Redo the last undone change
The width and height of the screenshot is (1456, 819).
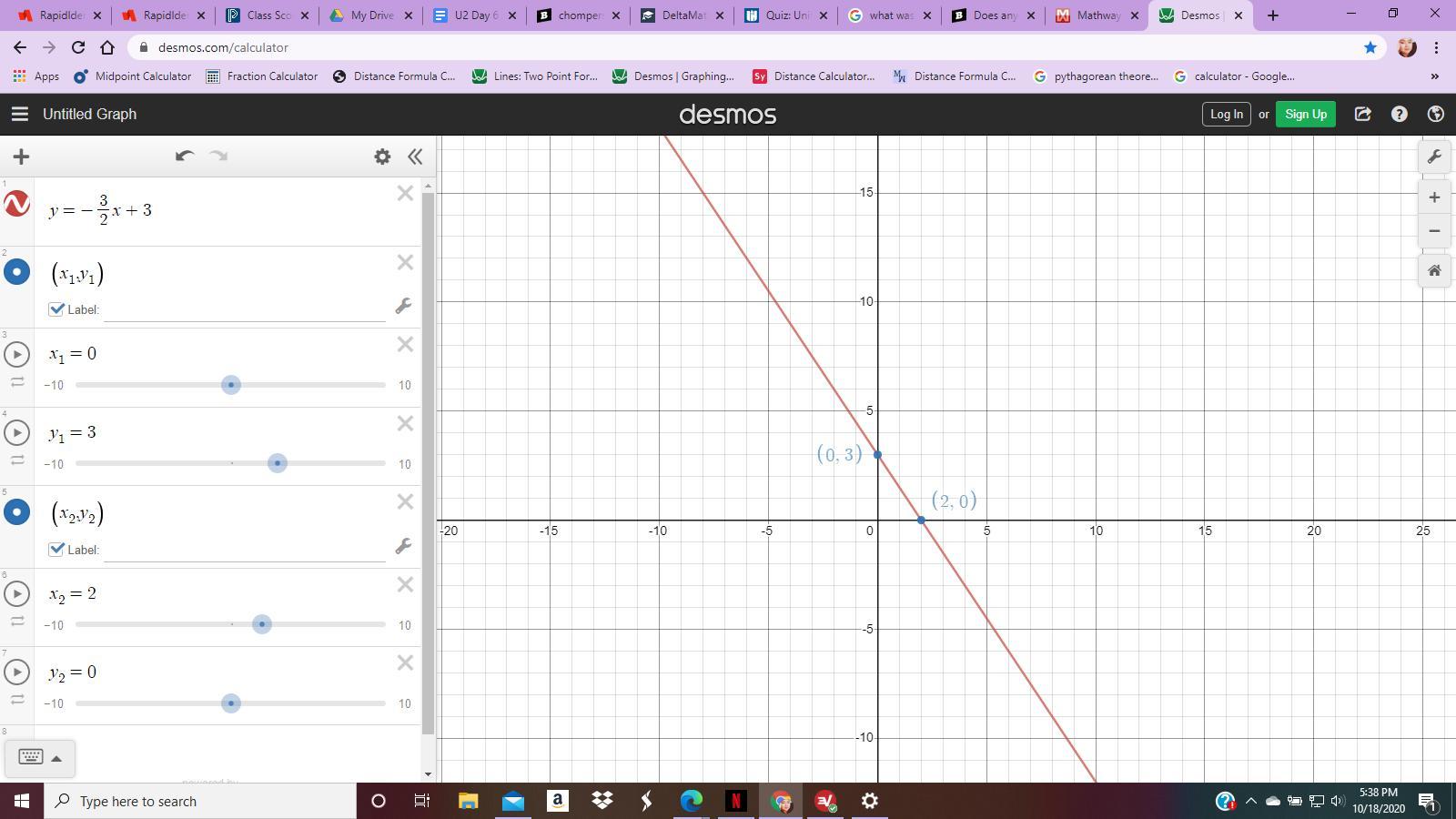pos(218,157)
